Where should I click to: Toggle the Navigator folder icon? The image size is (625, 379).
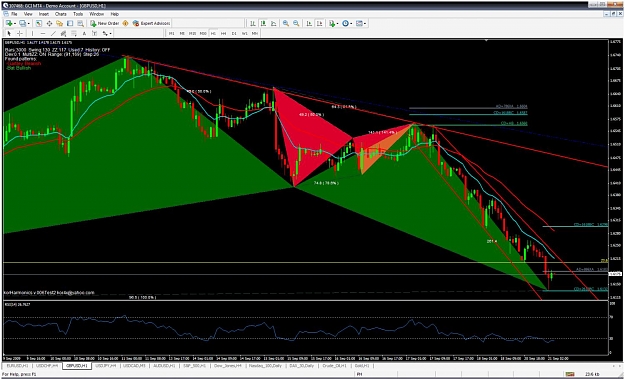[x=59, y=23]
